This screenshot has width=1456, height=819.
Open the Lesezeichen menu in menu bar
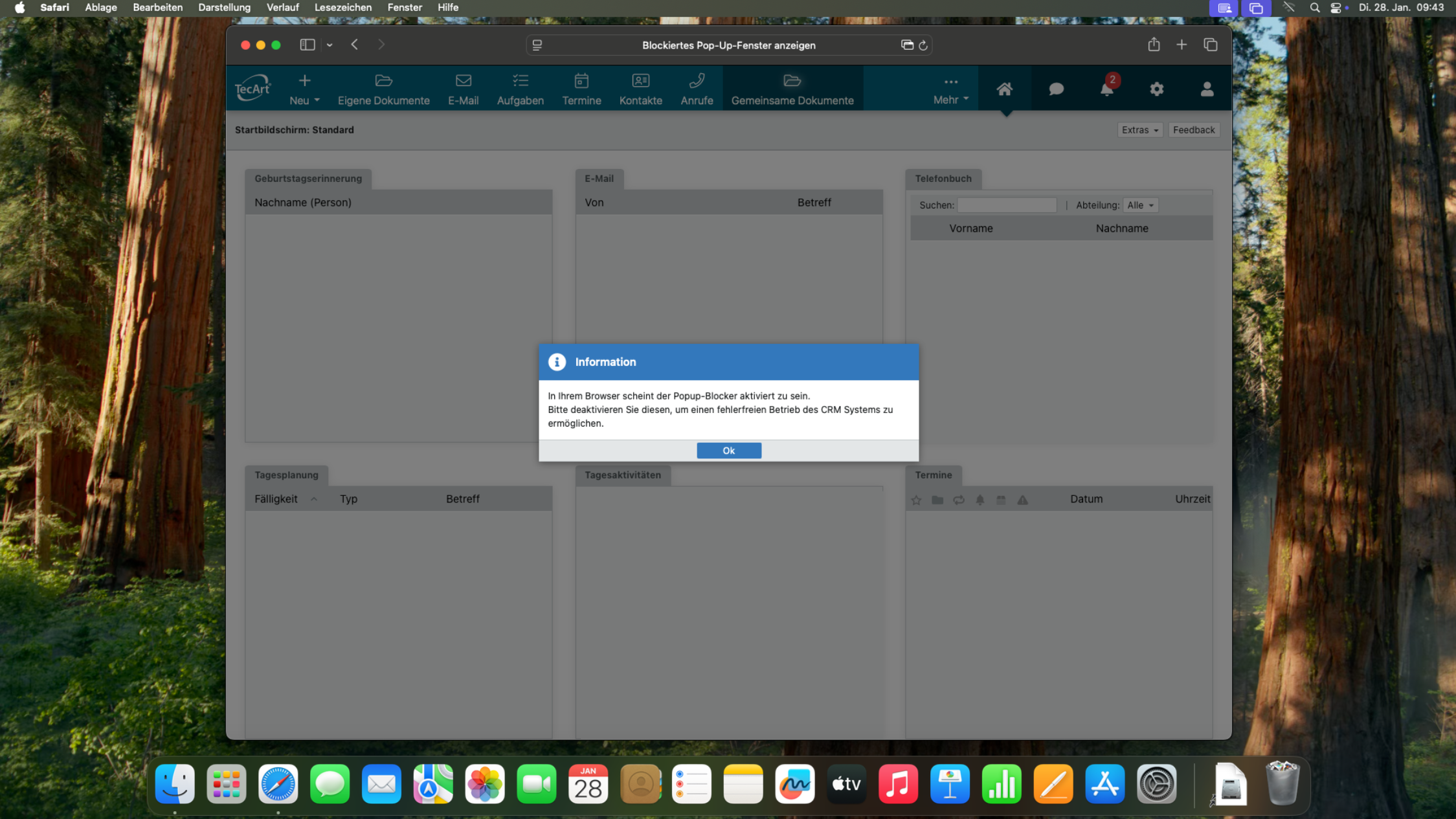click(342, 7)
